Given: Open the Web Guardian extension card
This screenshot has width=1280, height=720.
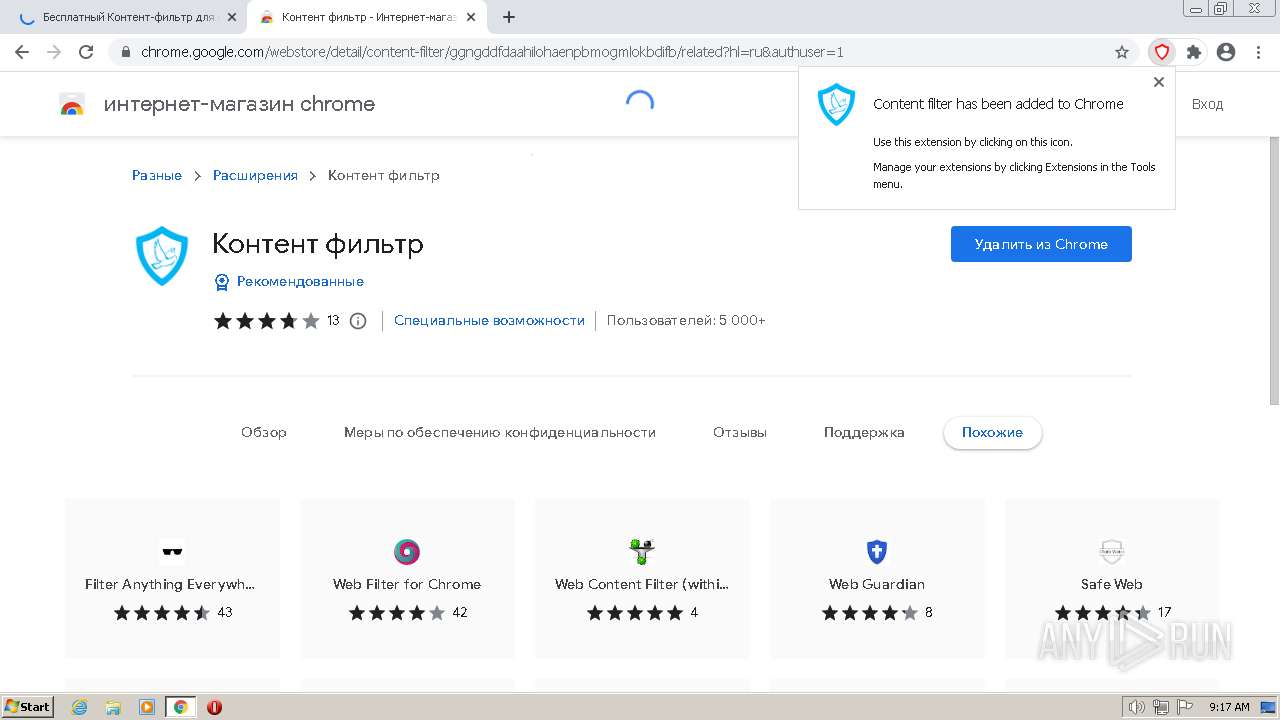Looking at the screenshot, I should click(877, 578).
